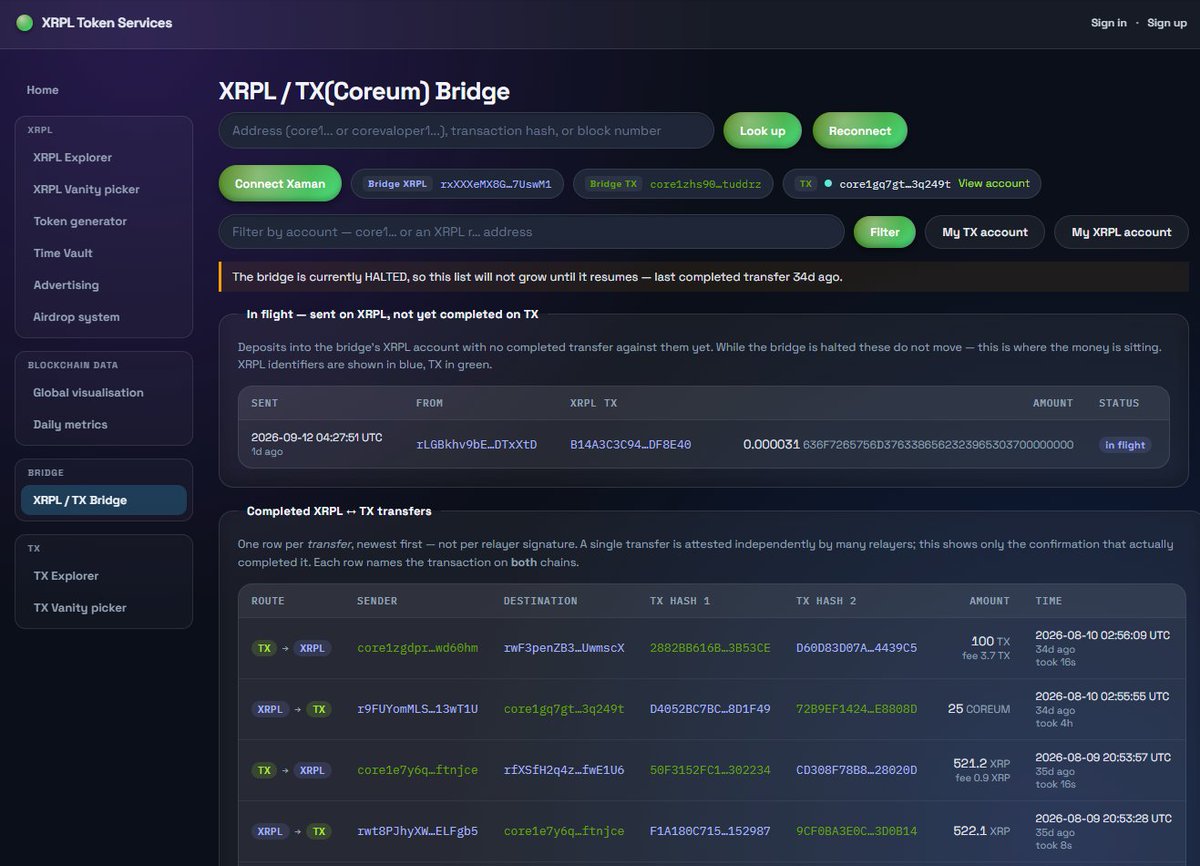
Task: Open Global visualisation page
Action: click(x=88, y=393)
